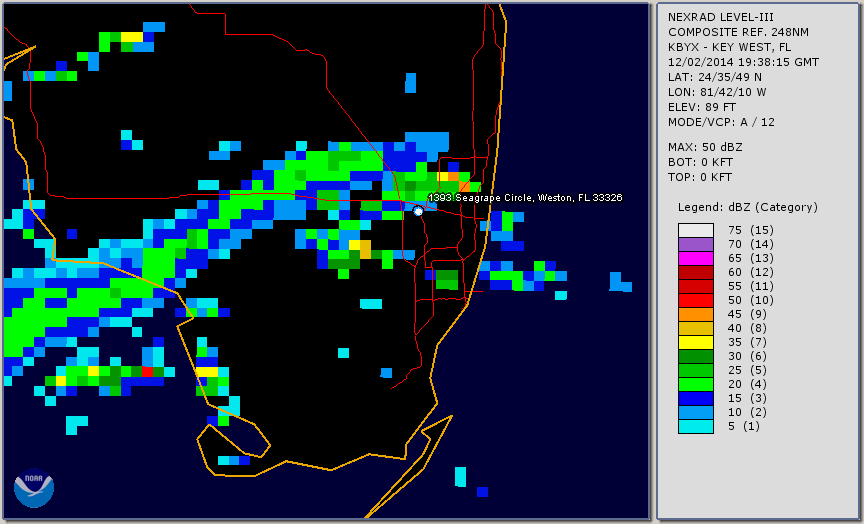
Task: Click the MAX: 50 dBZ reading
Action: (705, 147)
